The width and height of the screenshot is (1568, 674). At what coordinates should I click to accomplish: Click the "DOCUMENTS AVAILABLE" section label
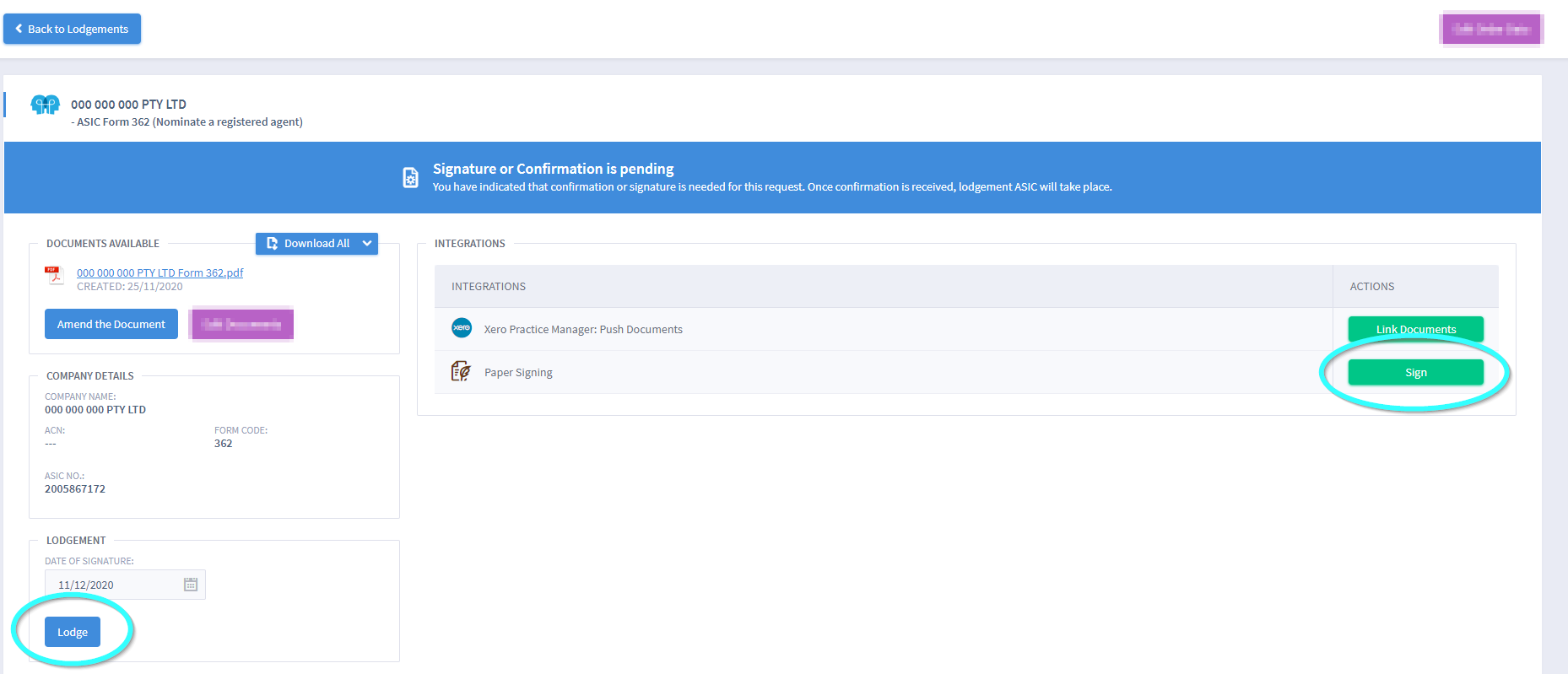pyautogui.click(x=103, y=244)
